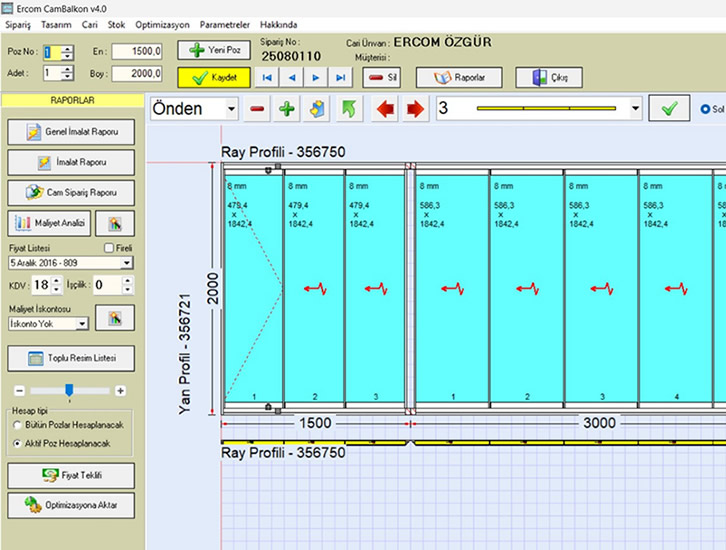Click the Kaydet save button
The width and height of the screenshot is (726, 550).
[213, 77]
